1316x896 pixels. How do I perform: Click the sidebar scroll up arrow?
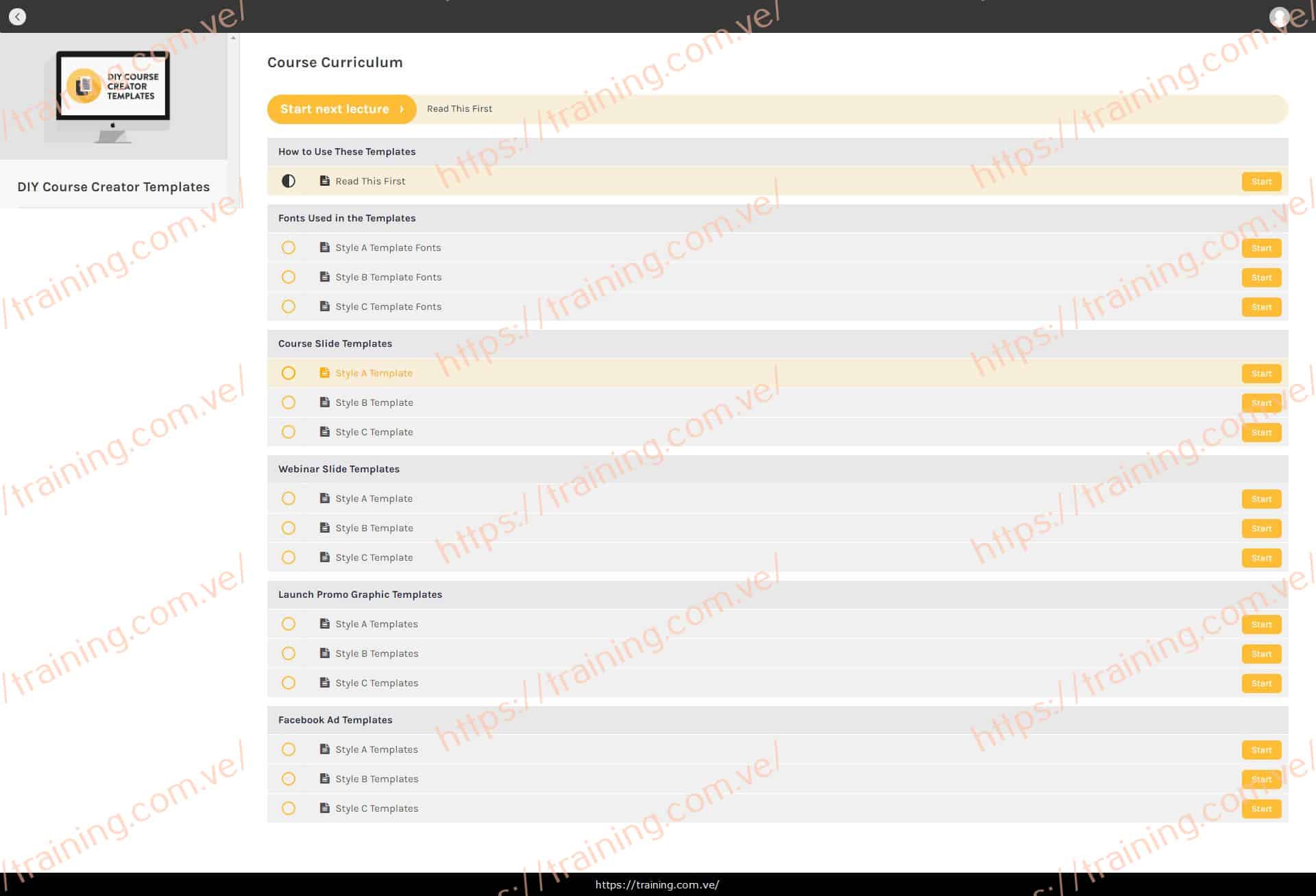pos(233,38)
